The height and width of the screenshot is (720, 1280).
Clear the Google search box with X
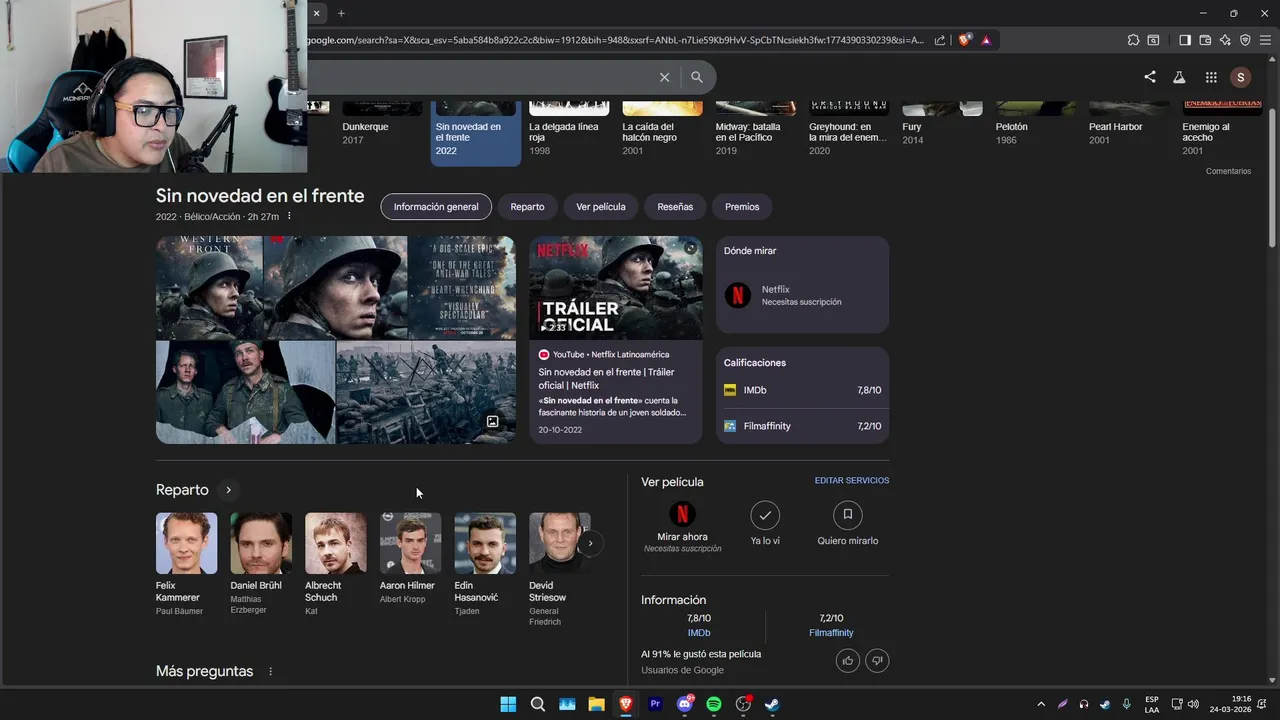click(664, 77)
